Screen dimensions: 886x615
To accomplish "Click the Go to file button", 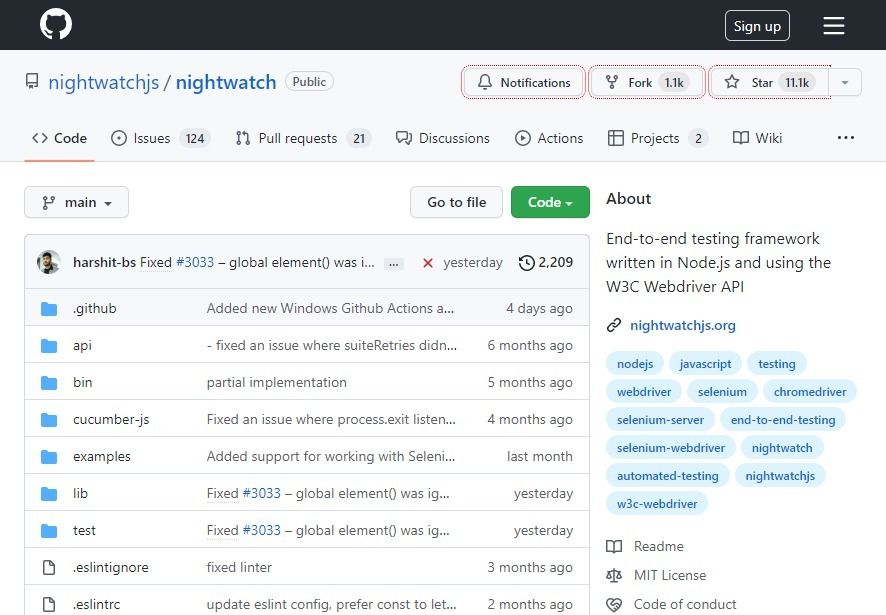I will [x=457, y=202].
